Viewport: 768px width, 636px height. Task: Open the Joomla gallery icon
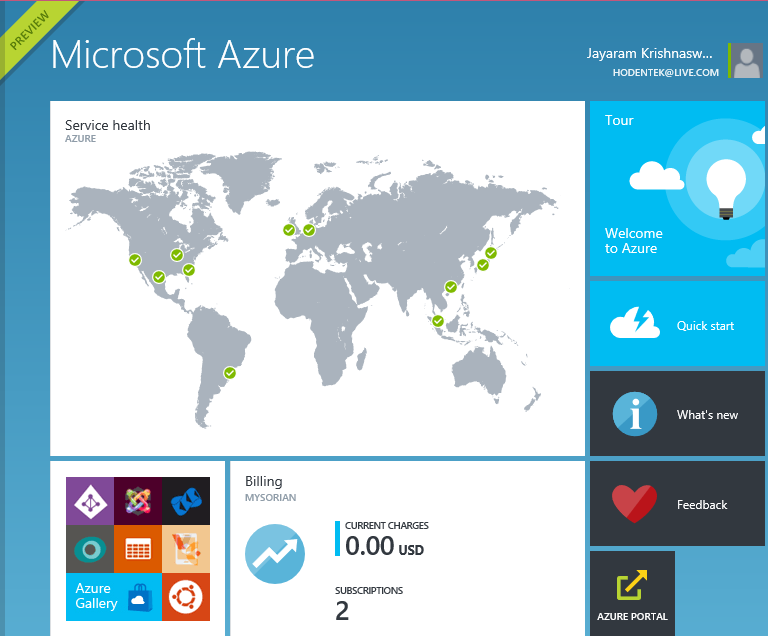[x=138, y=501]
